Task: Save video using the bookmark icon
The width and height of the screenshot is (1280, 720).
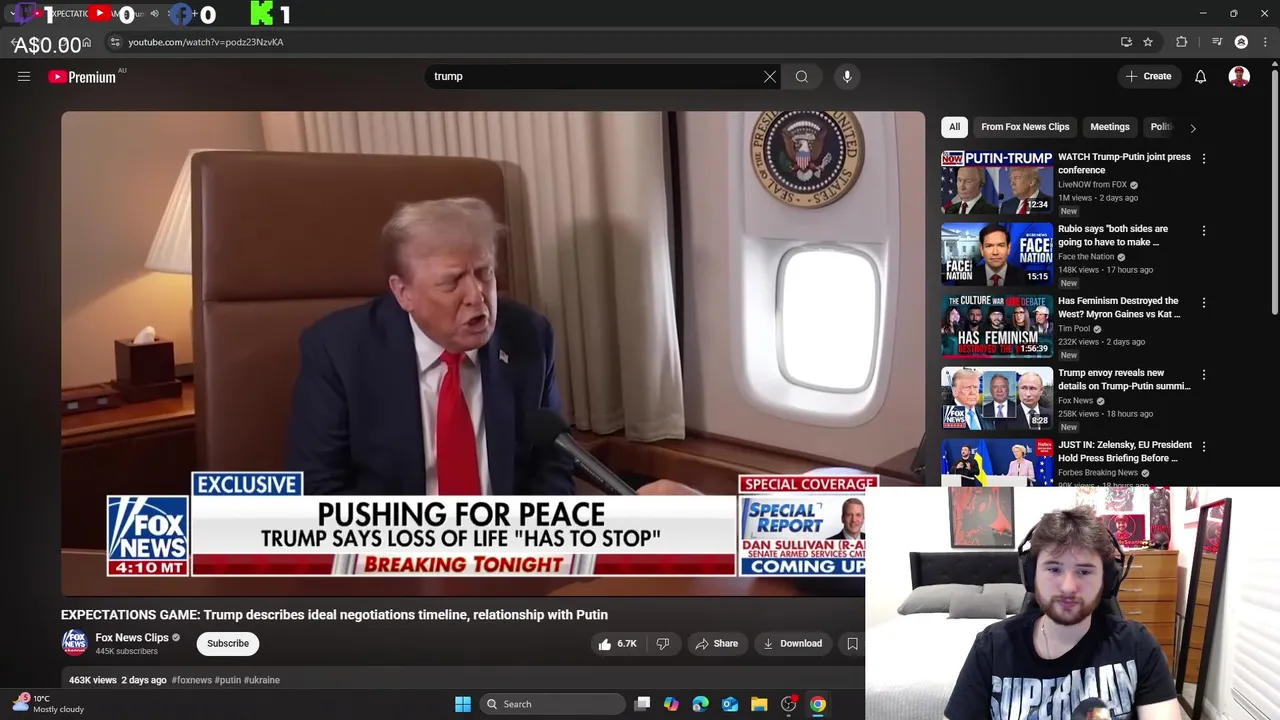Action: click(852, 643)
